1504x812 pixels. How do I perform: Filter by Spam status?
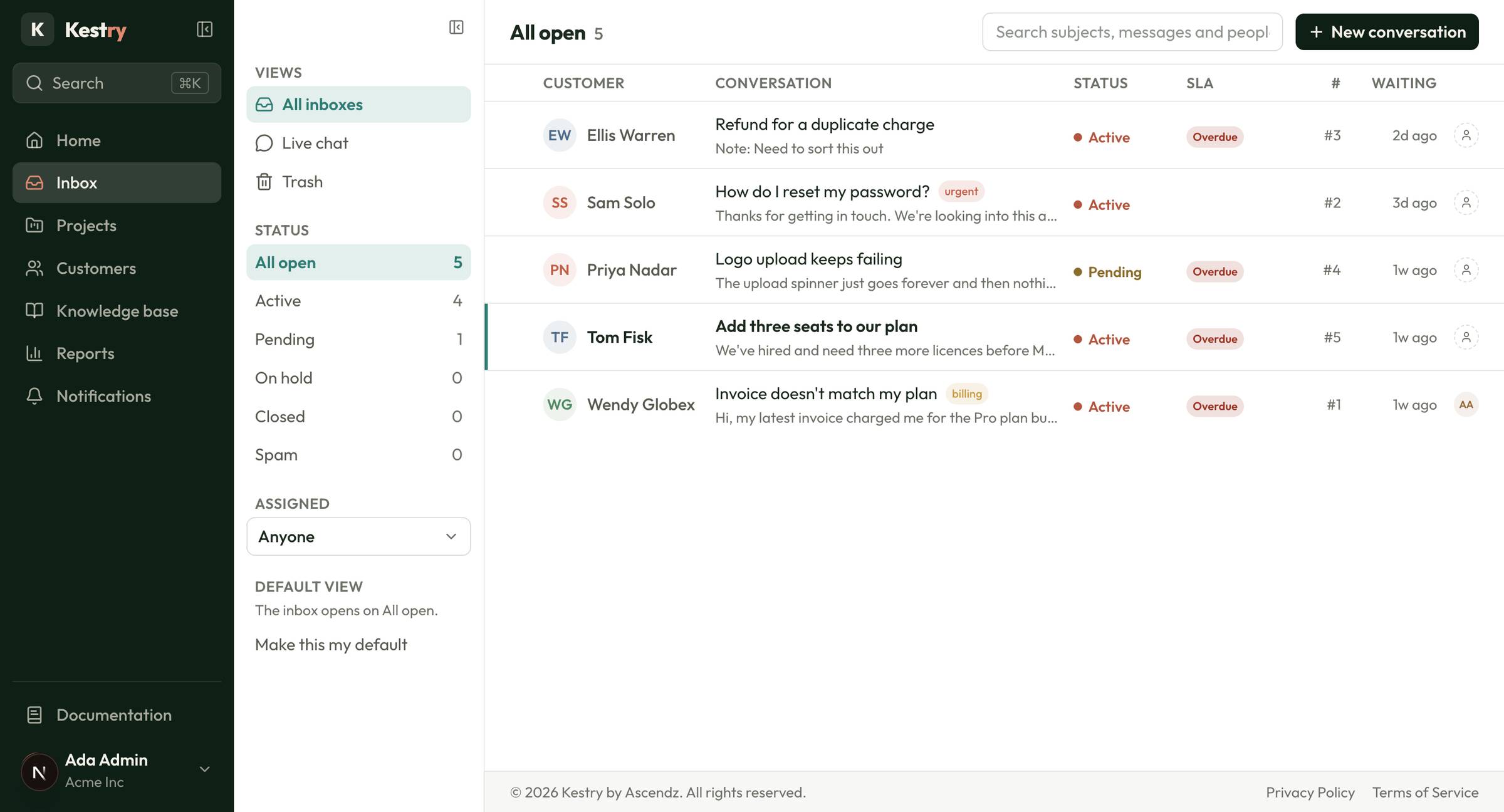[358, 455]
